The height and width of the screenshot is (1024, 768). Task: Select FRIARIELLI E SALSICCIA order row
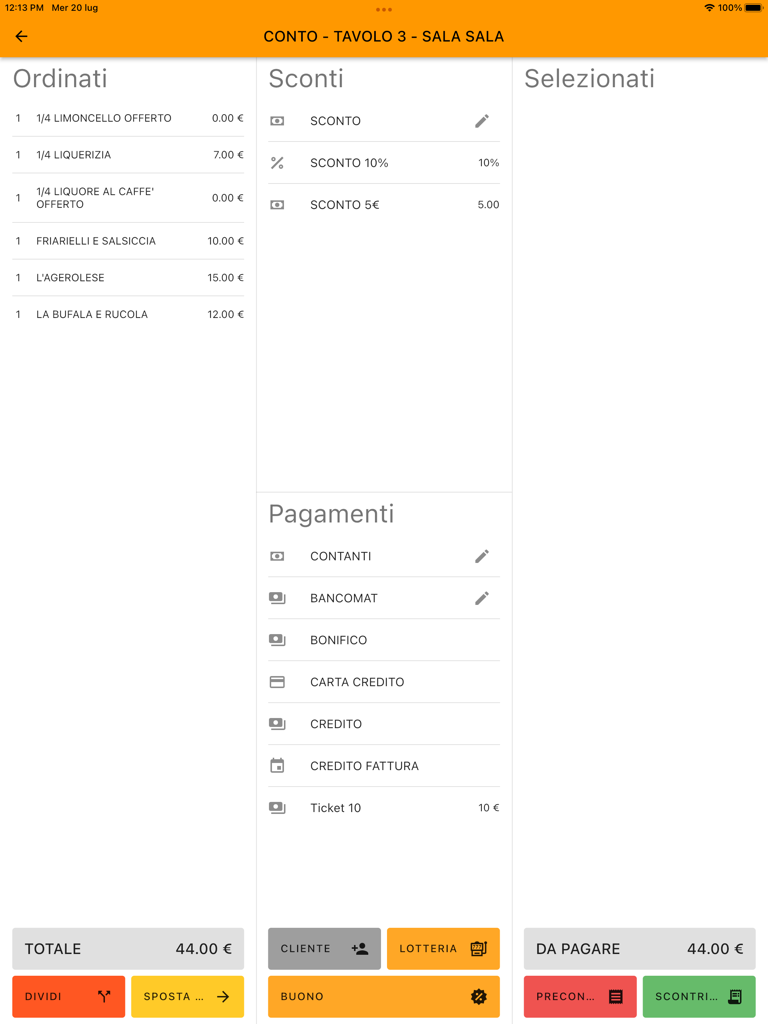pos(128,241)
